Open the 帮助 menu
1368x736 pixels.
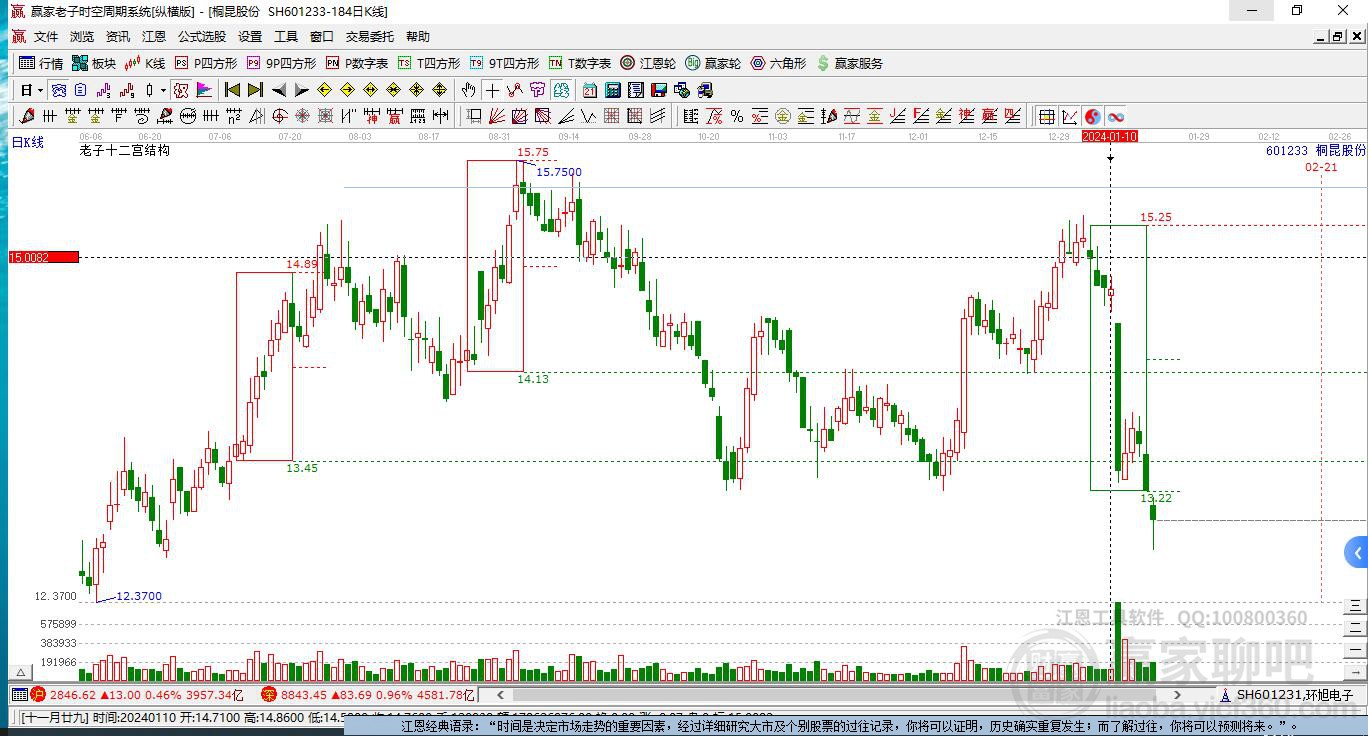[x=418, y=37]
